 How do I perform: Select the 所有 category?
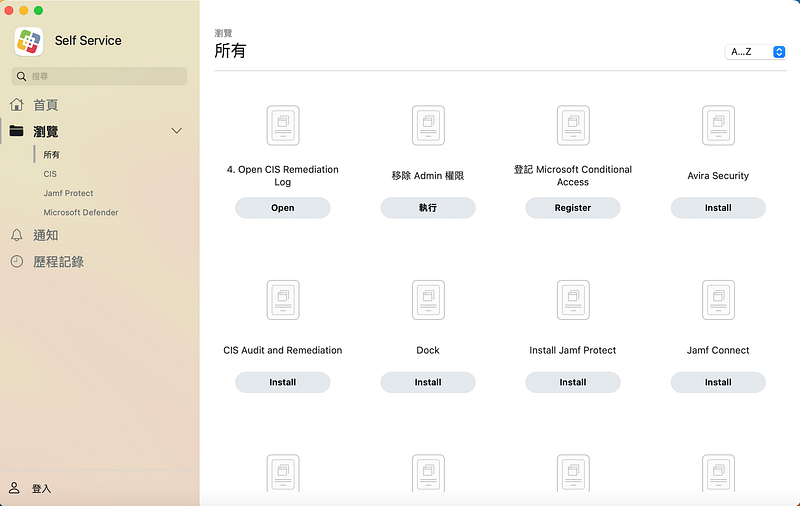click(52, 155)
